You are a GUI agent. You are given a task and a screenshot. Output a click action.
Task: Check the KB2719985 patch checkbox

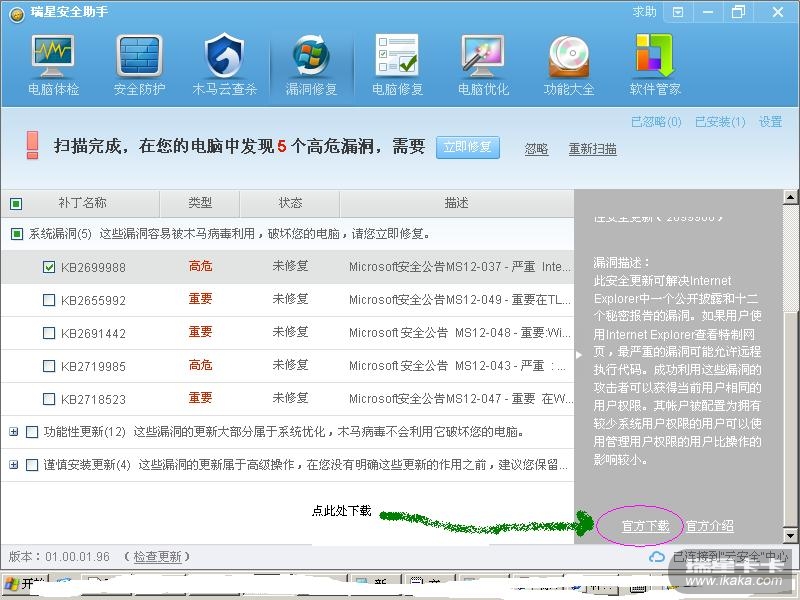tap(49, 366)
